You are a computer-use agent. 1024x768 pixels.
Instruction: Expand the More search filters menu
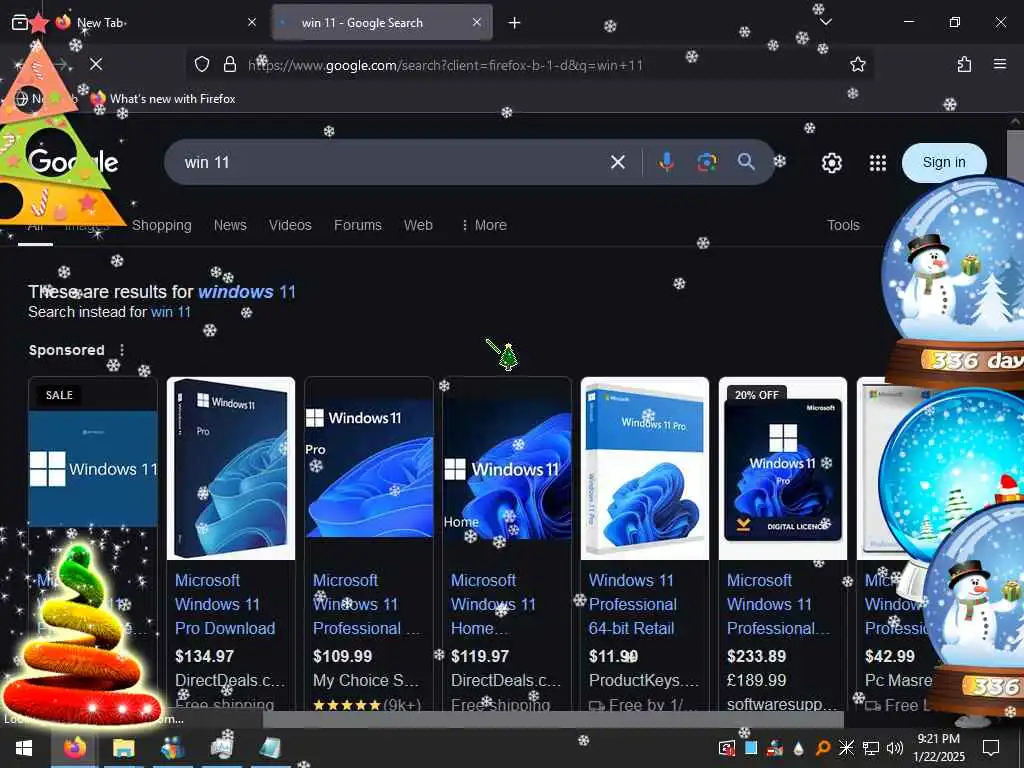484,225
